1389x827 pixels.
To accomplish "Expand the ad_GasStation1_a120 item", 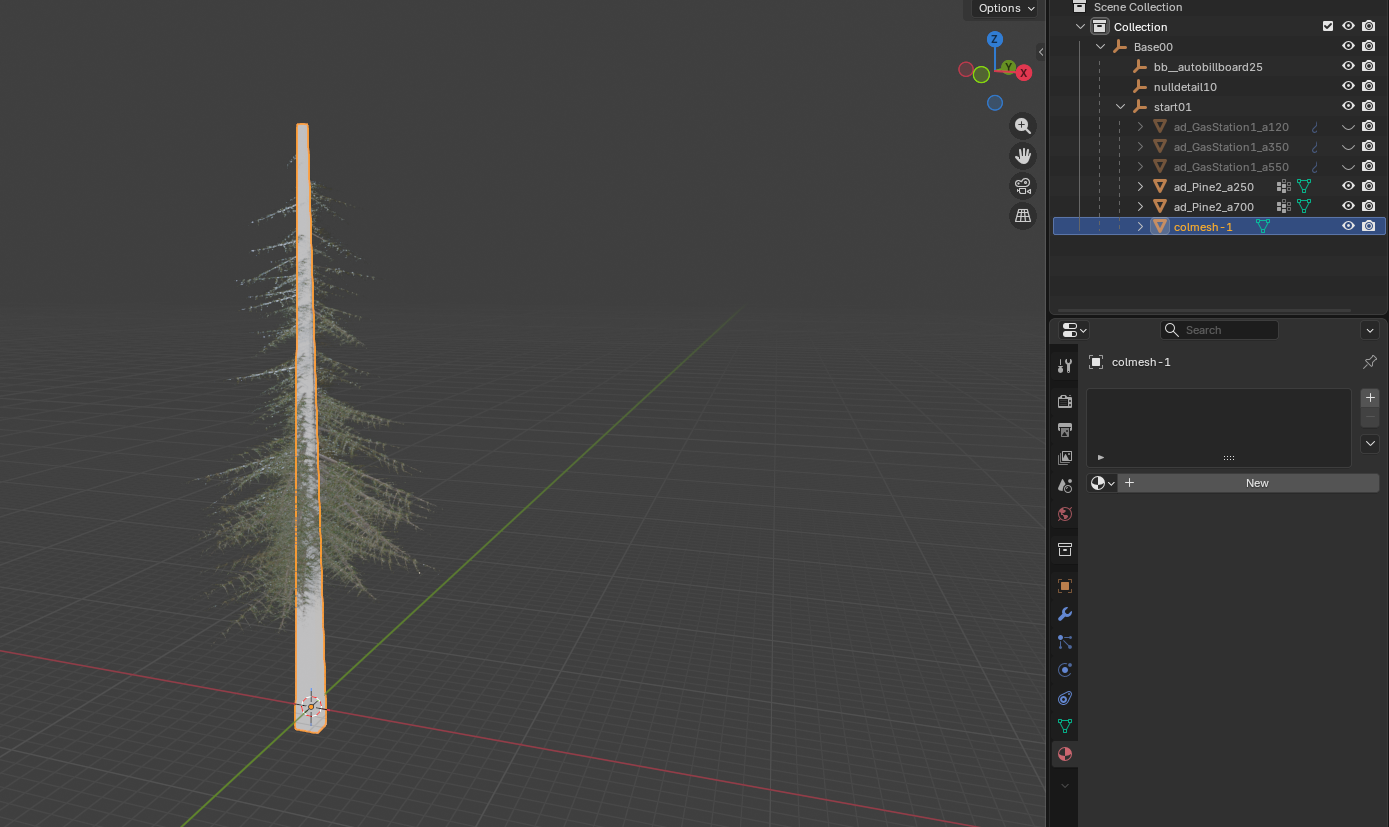I will point(1140,127).
